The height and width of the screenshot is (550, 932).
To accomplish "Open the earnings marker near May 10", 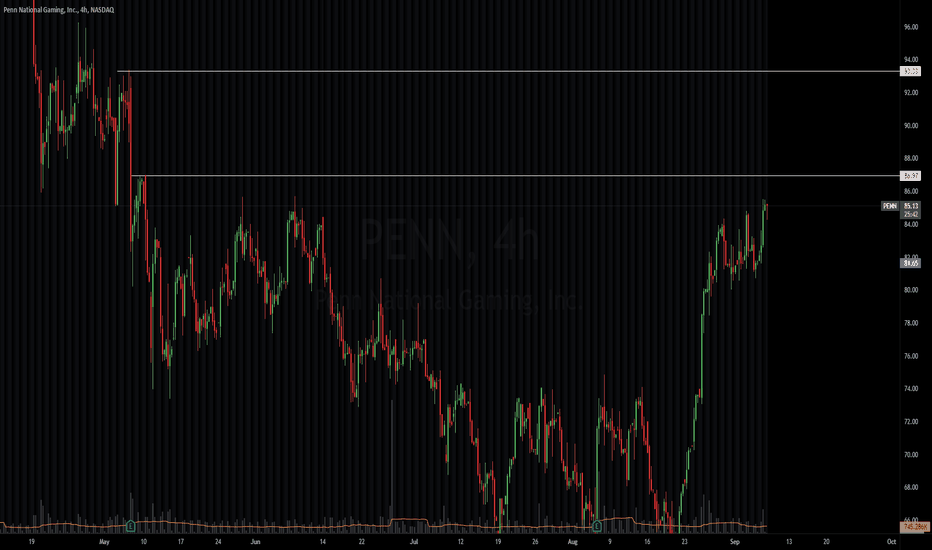I will pos(131,526).
